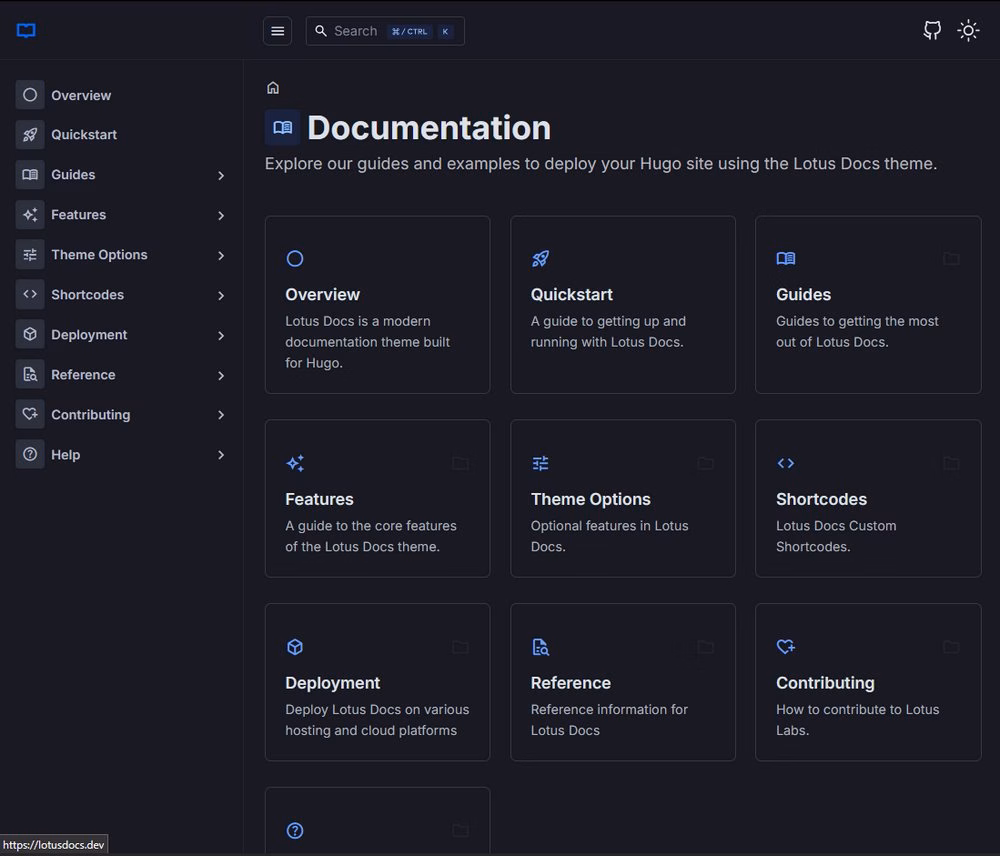
Task: Click the folder icon on Features card
Action: [460, 463]
